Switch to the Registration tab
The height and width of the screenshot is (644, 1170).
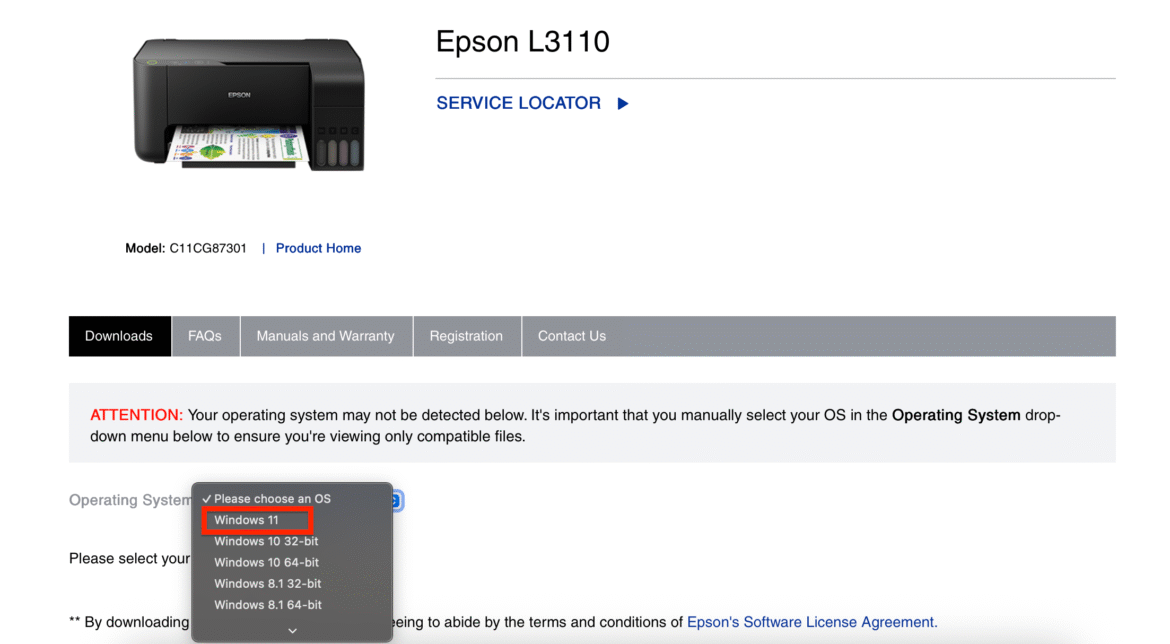(x=467, y=336)
